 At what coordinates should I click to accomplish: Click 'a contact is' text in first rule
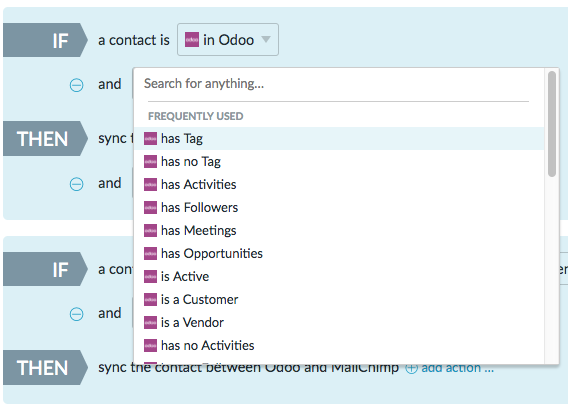coord(134,40)
